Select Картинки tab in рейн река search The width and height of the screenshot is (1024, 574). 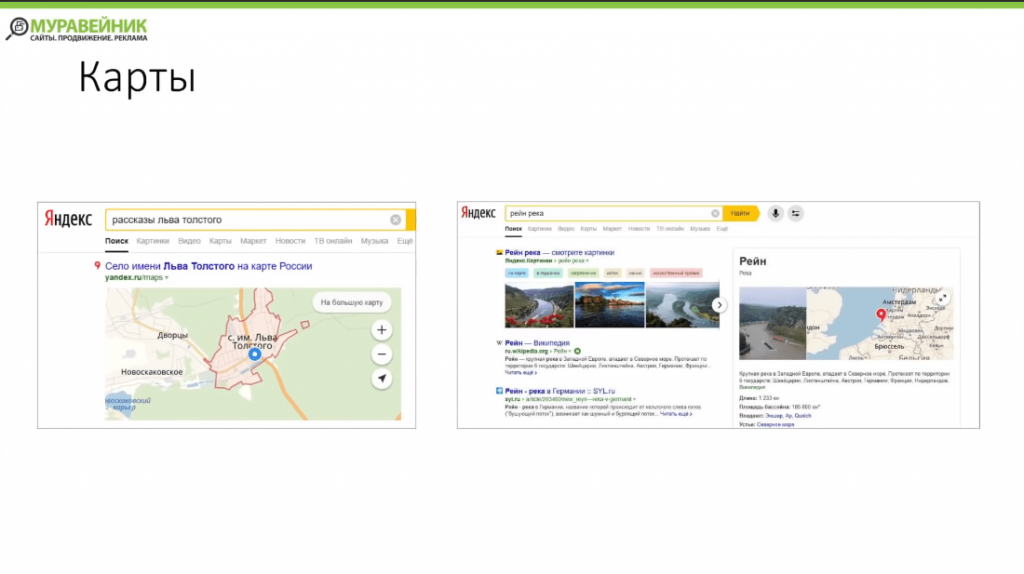539,229
